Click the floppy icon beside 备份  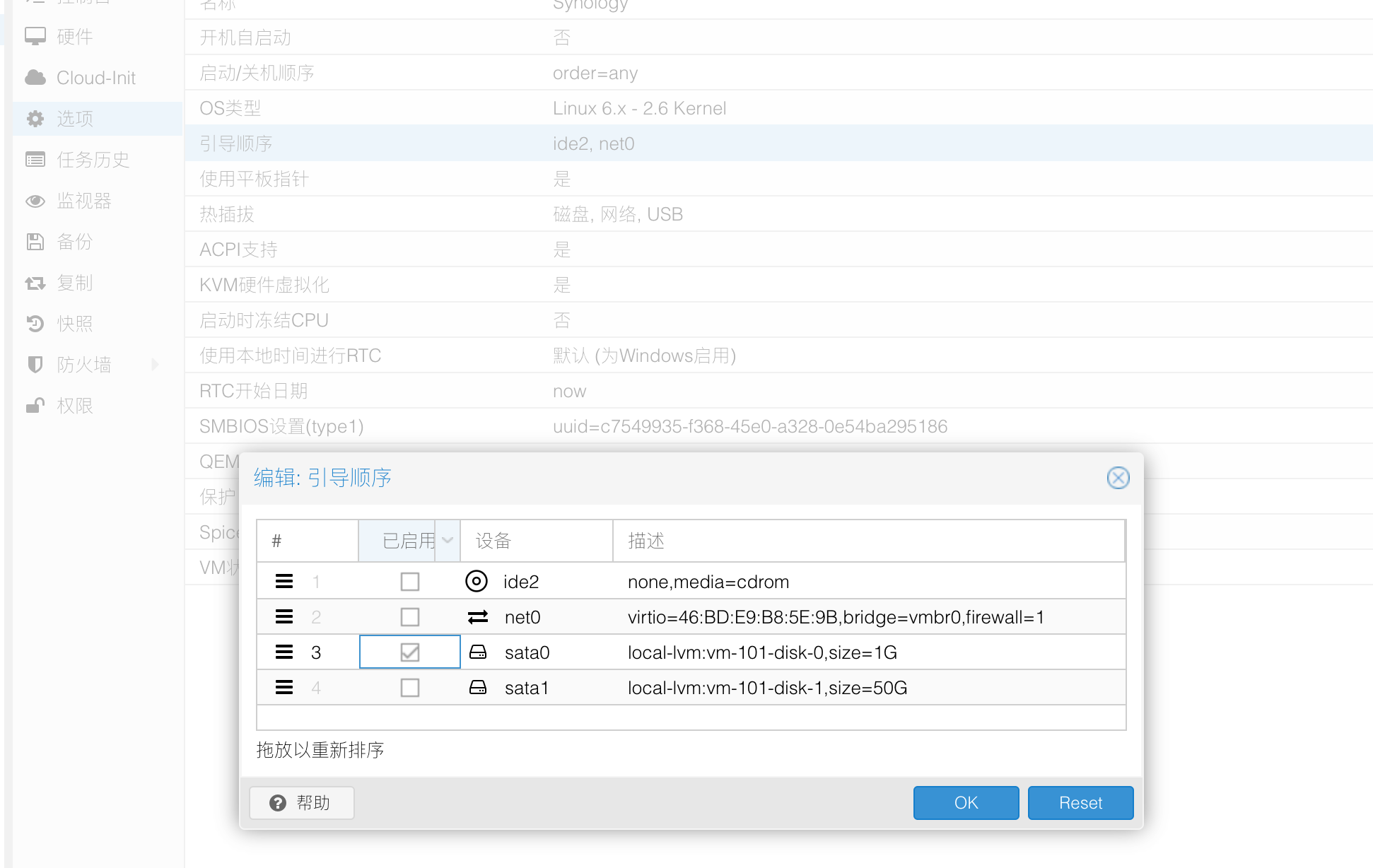point(35,242)
